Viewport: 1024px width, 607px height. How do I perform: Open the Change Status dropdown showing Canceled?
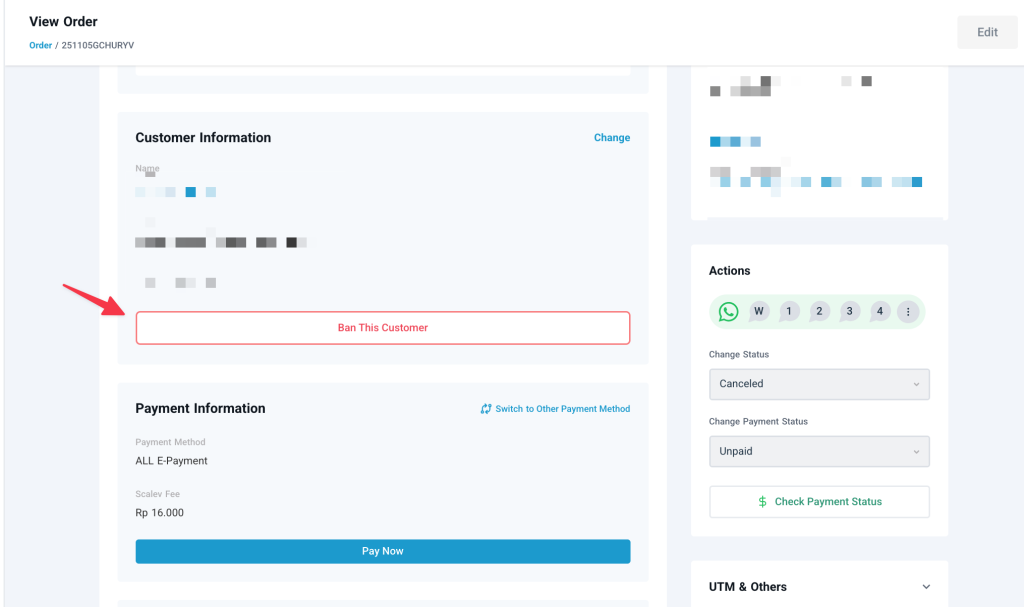pyautogui.click(x=819, y=384)
